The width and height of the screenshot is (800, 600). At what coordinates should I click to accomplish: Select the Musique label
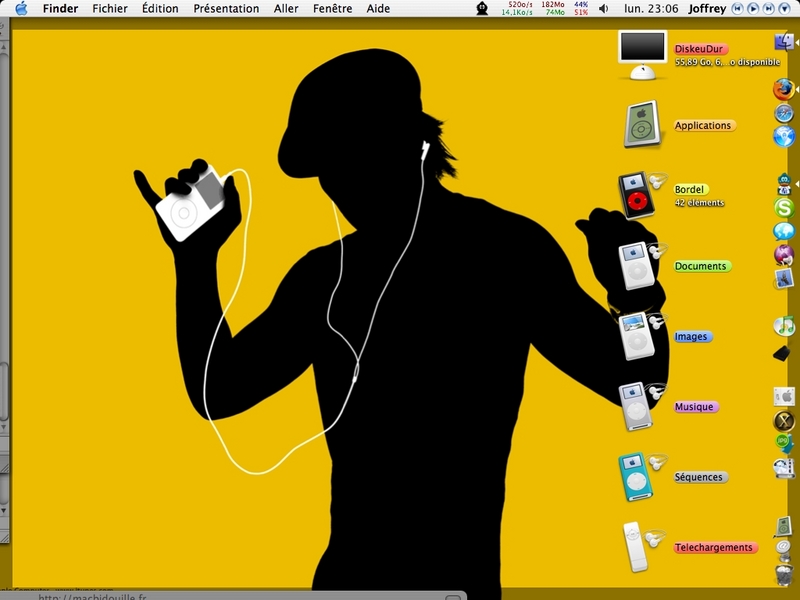point(694,407)
